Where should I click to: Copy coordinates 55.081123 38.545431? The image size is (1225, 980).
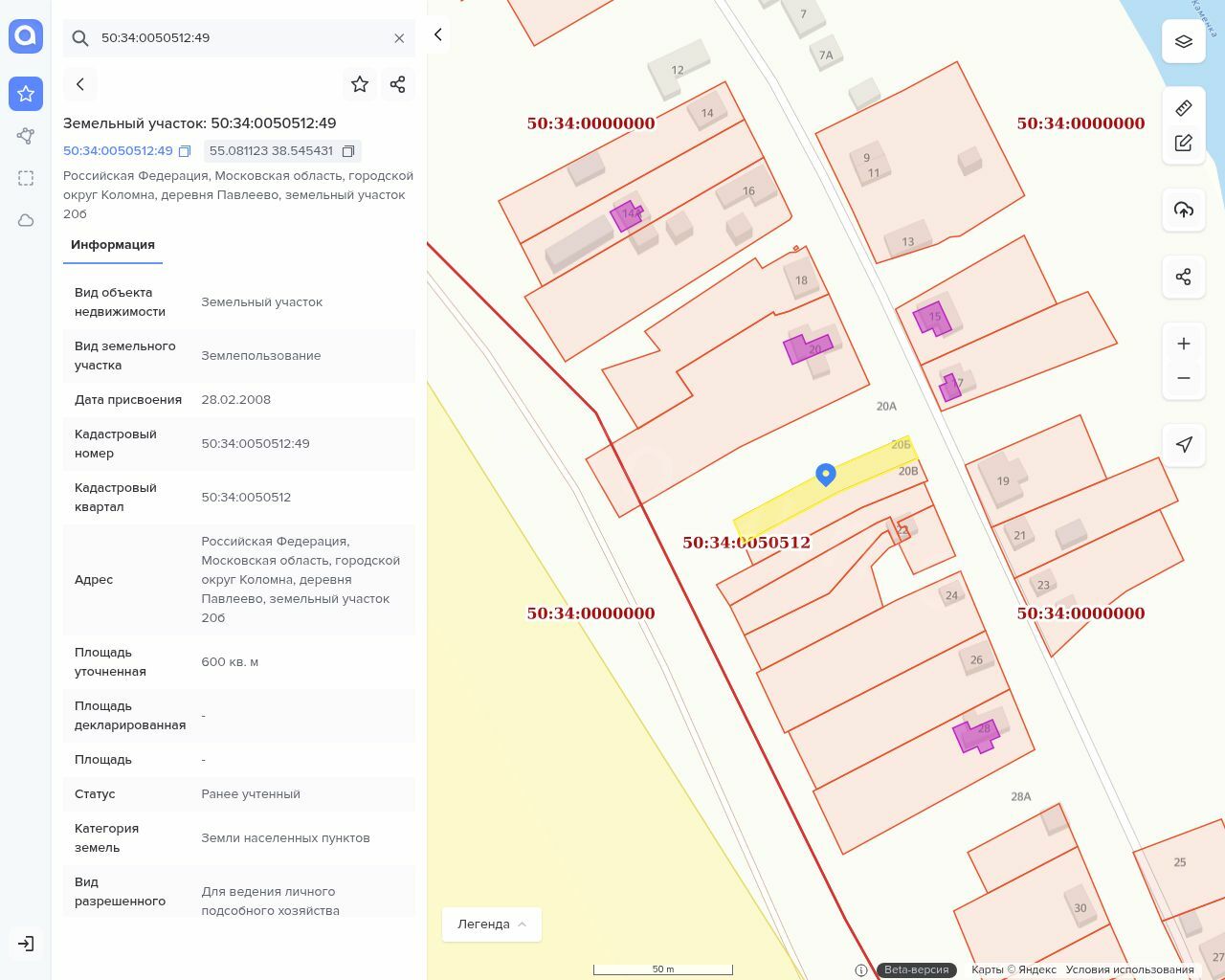coord(348,151)
